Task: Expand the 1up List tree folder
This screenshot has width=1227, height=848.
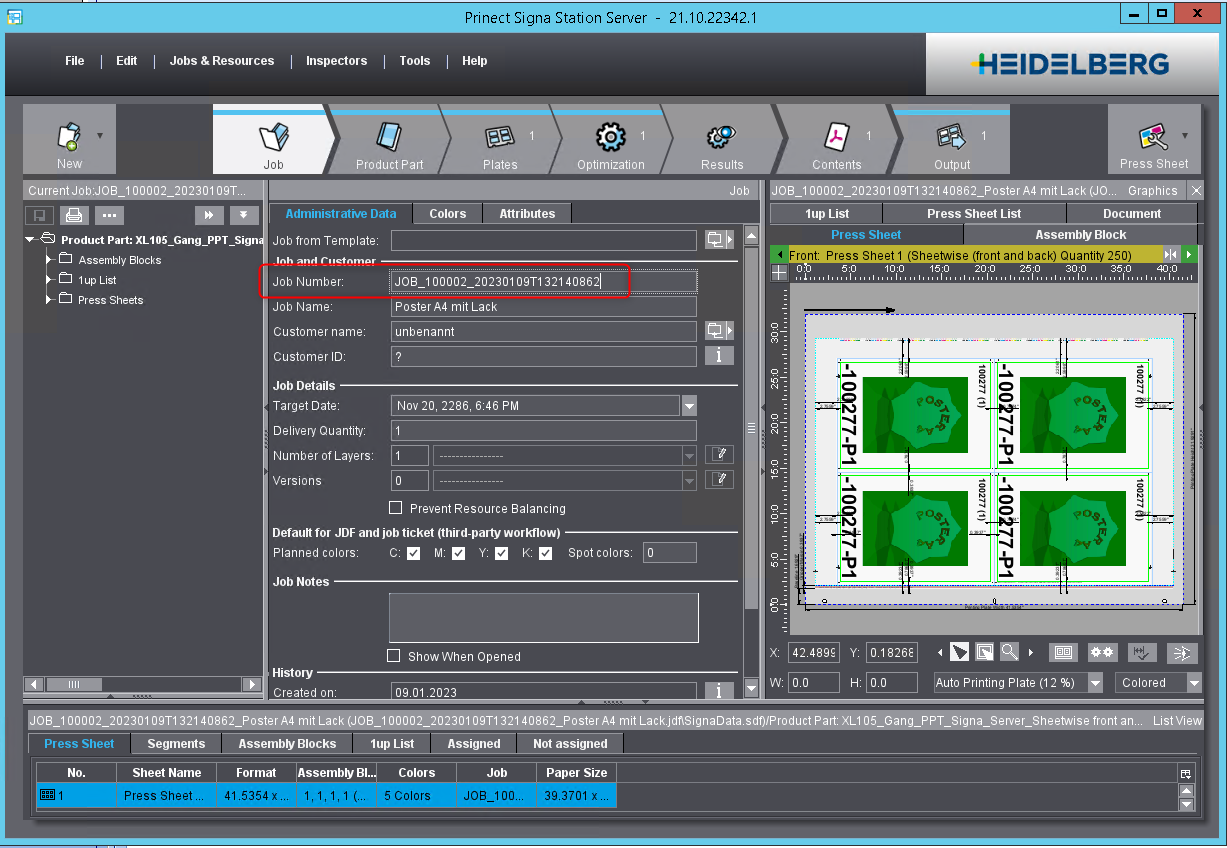Action: pos(48,280)
